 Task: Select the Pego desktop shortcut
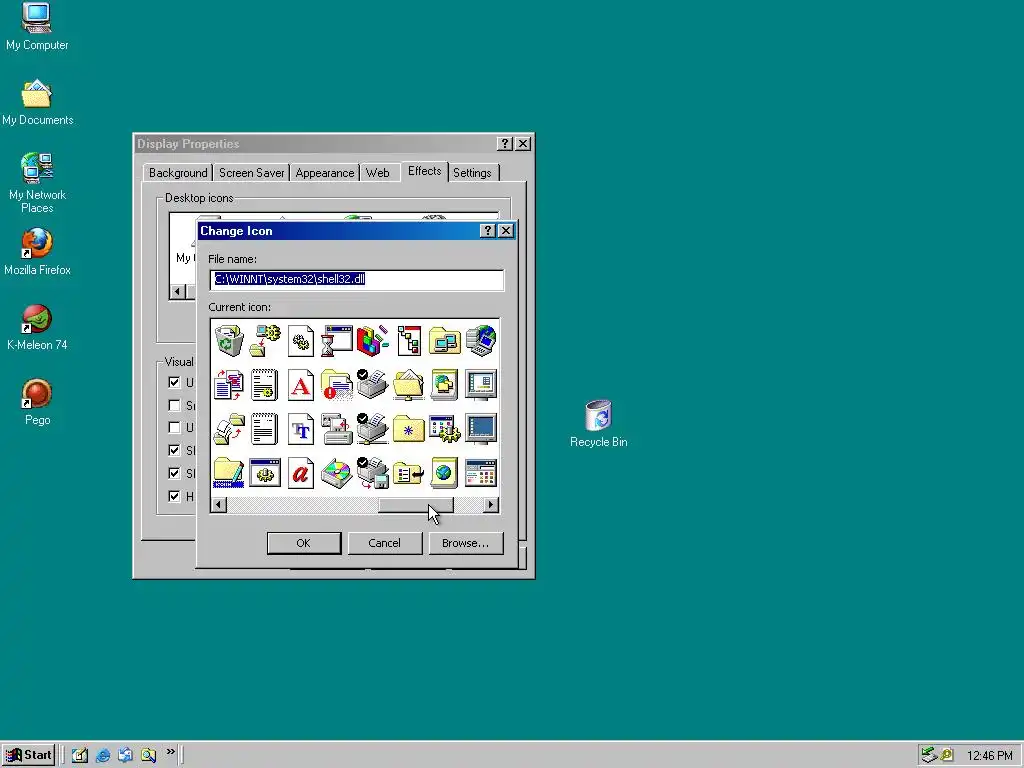click(x=37, y=402)
